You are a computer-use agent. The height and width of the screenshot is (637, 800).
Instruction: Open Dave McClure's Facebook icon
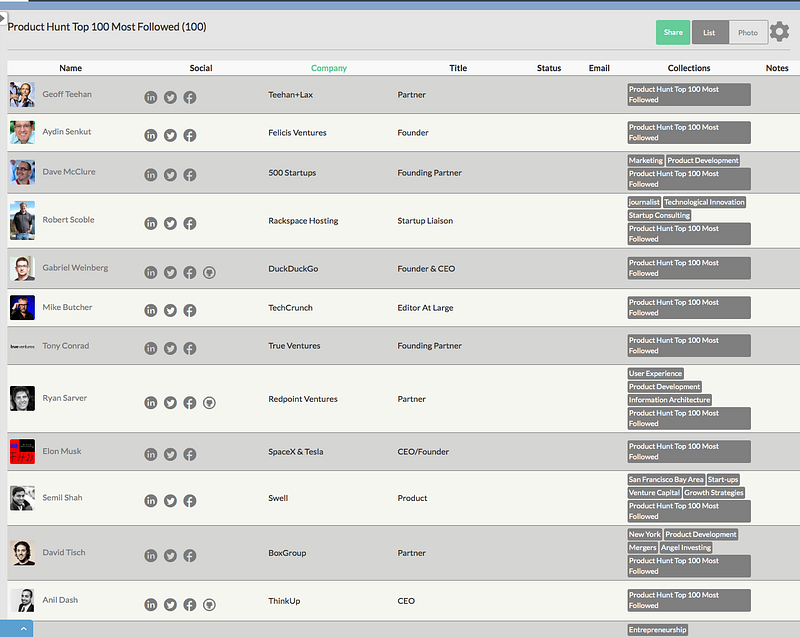pos(190,175)
